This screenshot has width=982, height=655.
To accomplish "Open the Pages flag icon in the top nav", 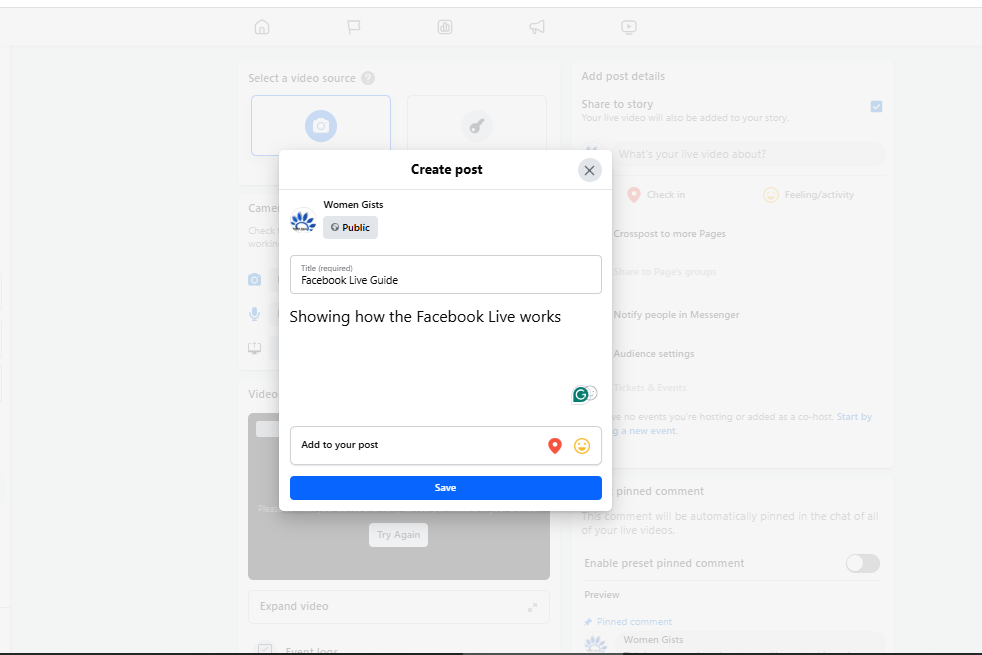I will (354, 27).
